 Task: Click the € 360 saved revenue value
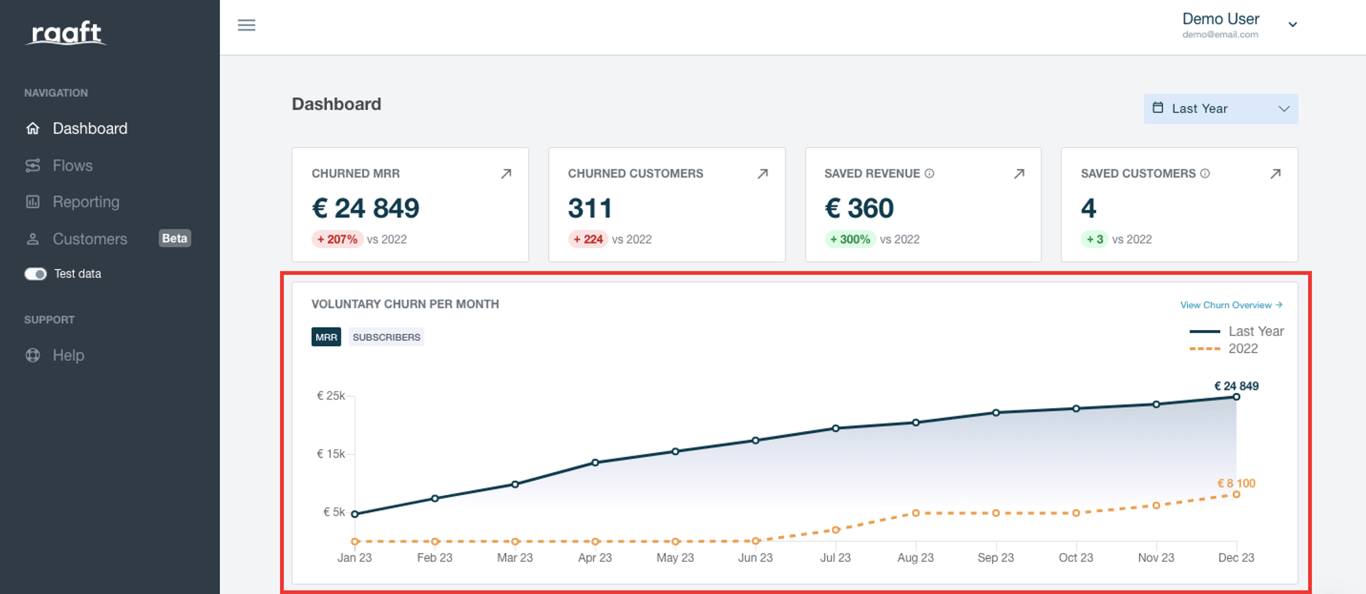click(x=859, y=208)
